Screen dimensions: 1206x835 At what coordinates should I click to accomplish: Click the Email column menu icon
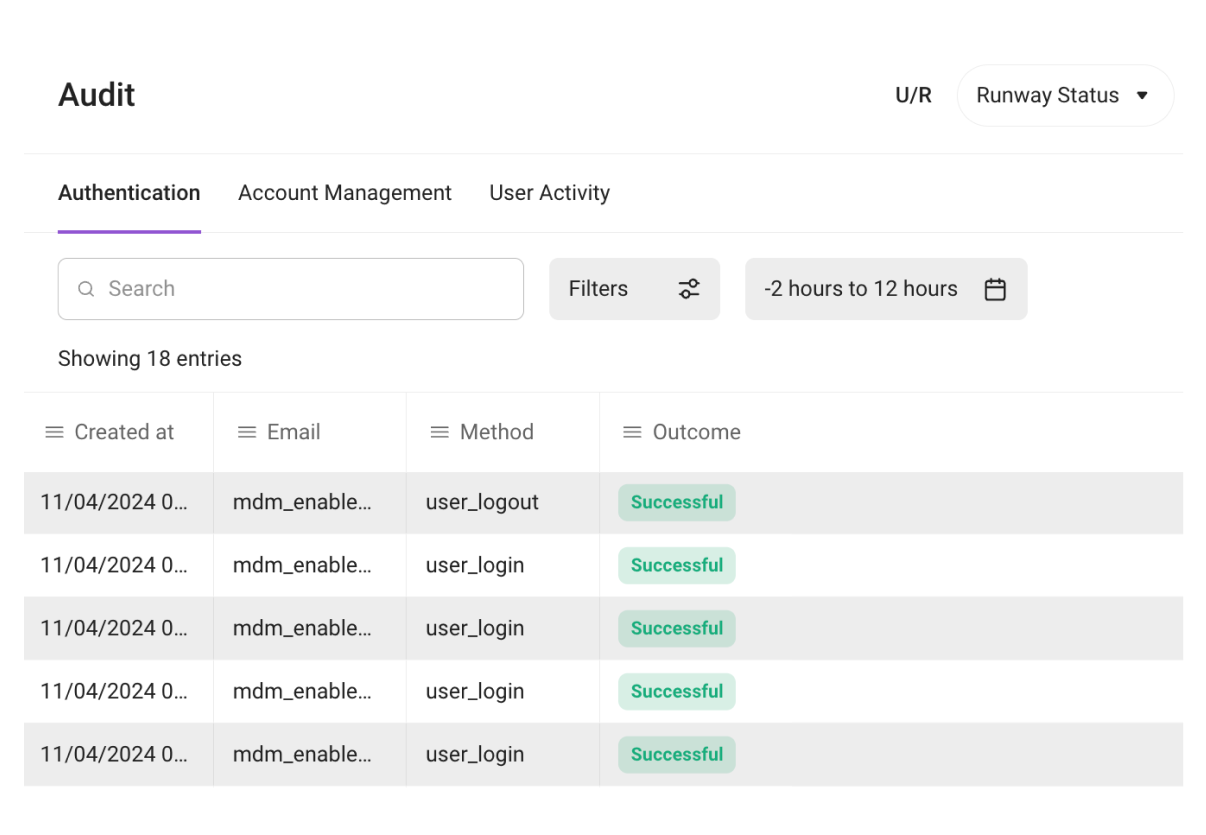(x=247, y=432)
